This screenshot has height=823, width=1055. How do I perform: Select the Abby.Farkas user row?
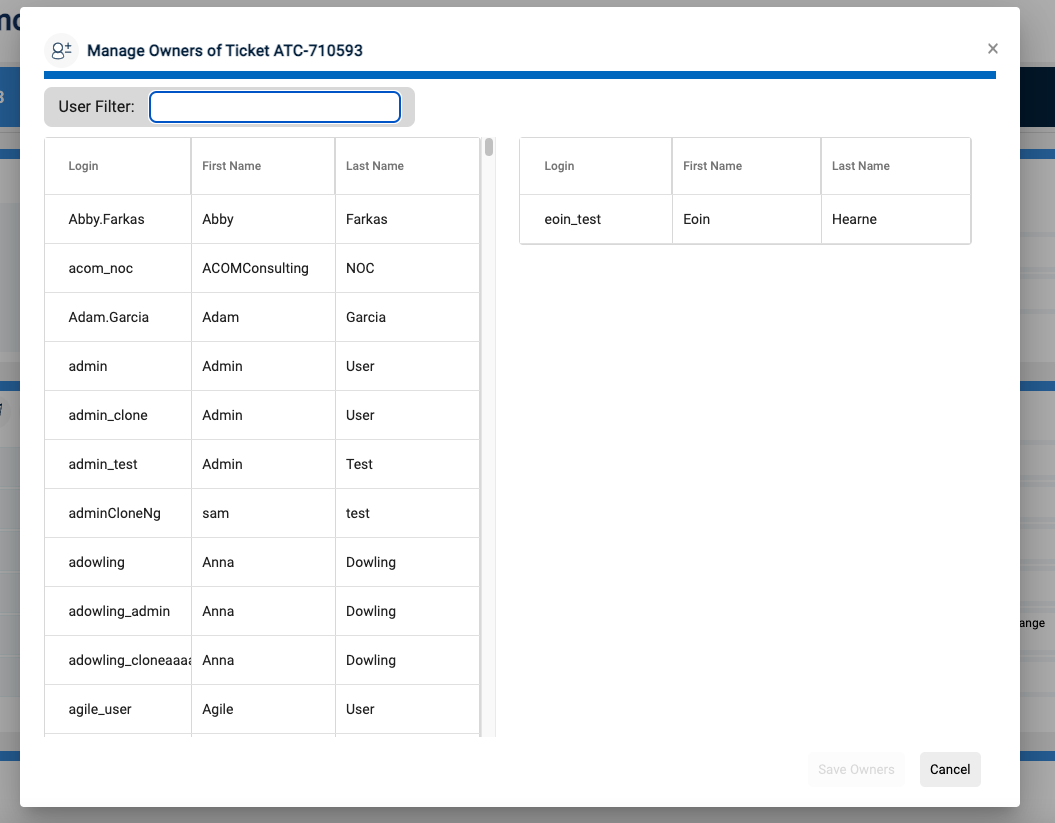pos(106,219)
